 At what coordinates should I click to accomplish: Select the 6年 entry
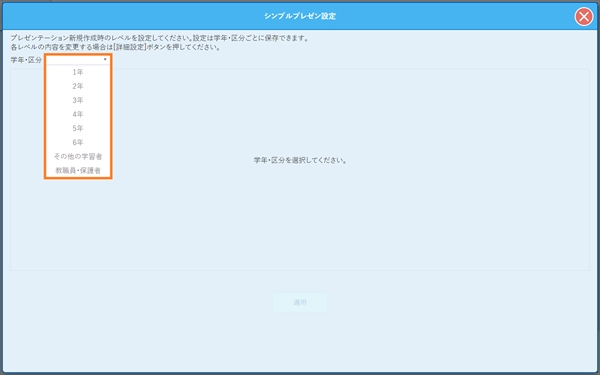(78, 142)
